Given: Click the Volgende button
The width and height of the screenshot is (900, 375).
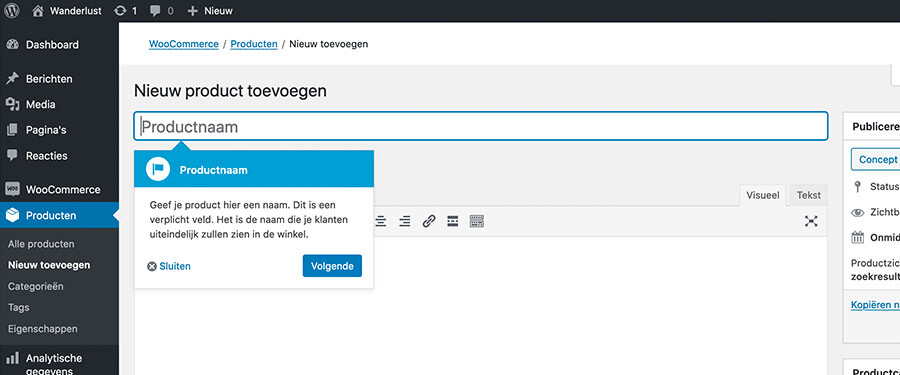Looking at the screenshot, I should (x=332, y=266).
